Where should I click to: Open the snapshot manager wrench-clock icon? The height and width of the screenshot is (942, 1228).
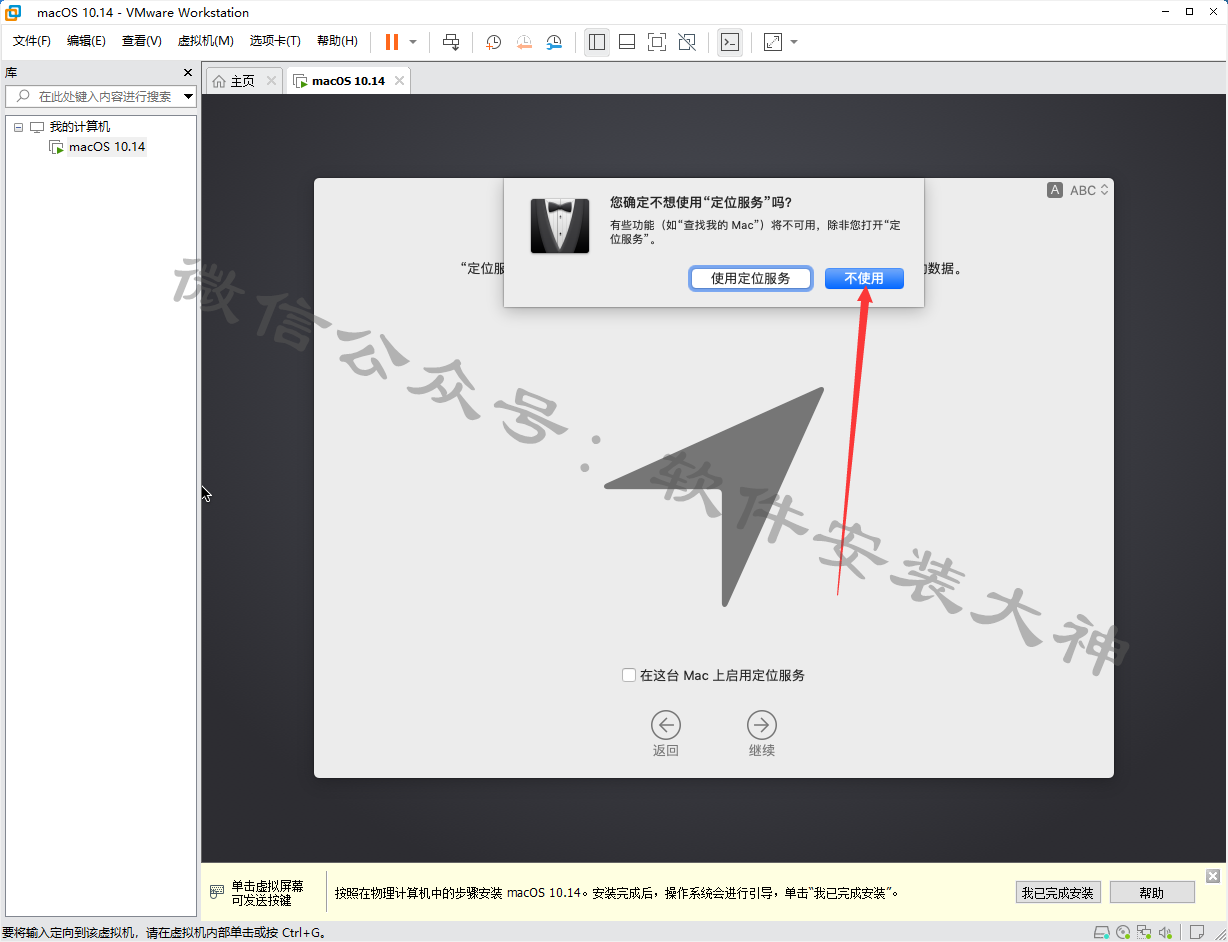554,42
